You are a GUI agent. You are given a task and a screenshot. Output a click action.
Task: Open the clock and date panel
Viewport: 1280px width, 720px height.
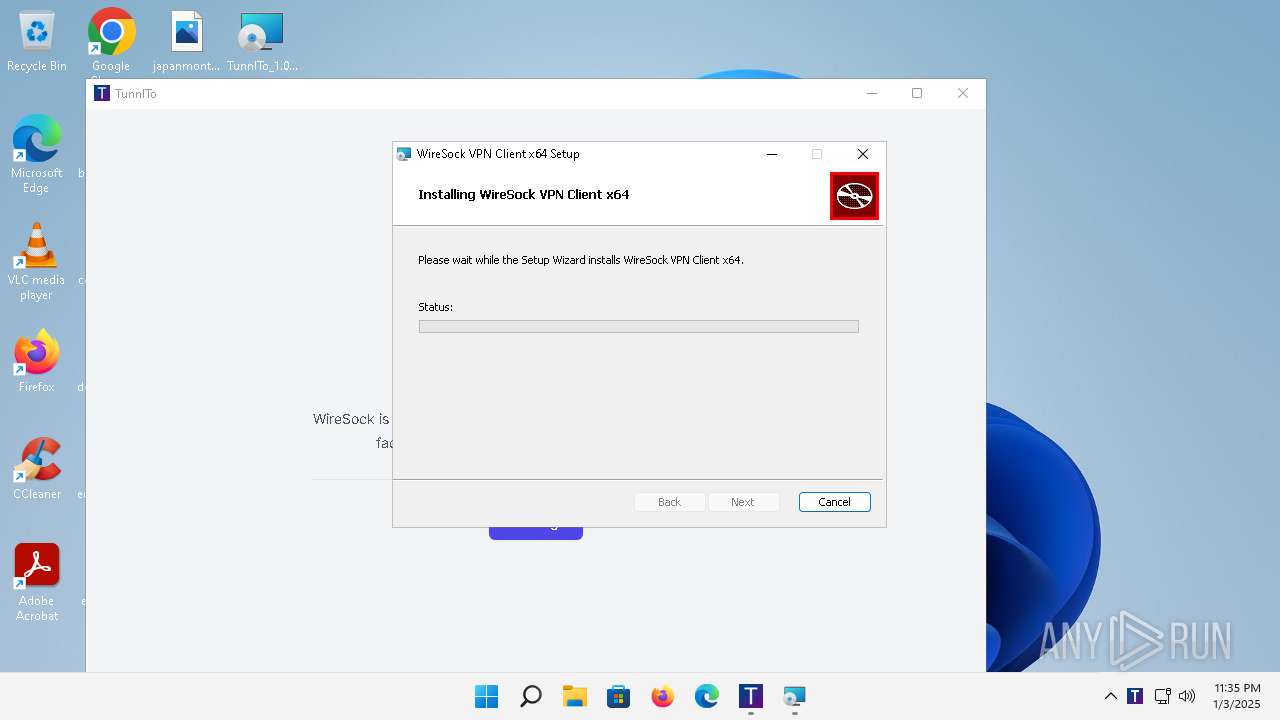[x=1237, y=696]
